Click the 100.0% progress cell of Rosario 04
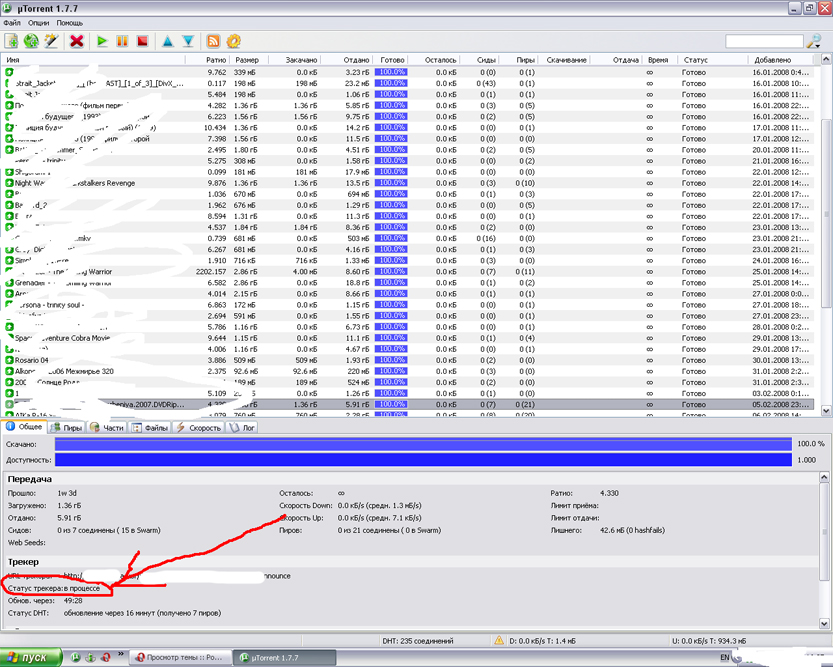The image size is (833, 667). (390, 360)
